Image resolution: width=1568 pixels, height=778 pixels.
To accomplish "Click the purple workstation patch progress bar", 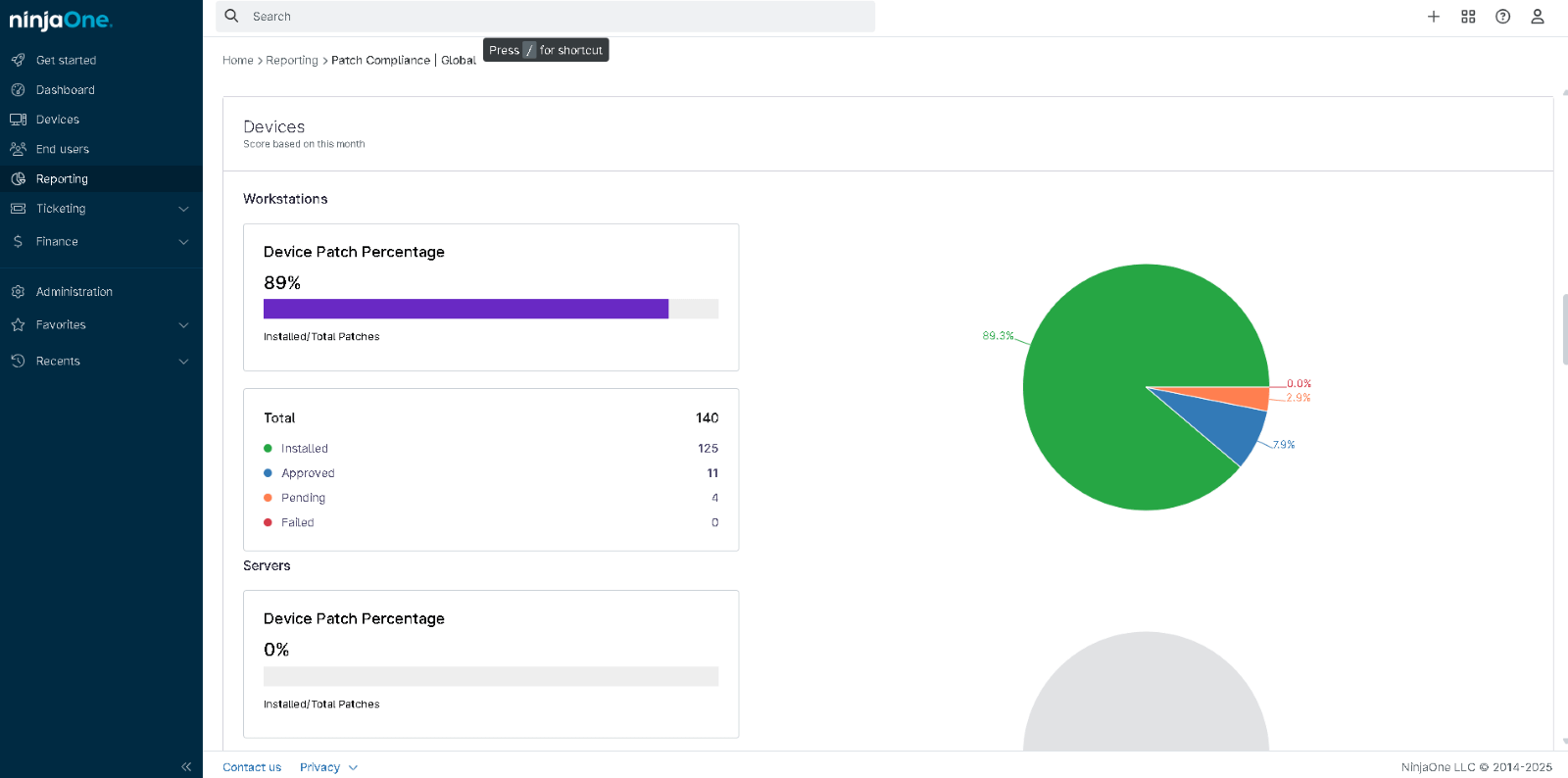I will [x=465, y=309].
